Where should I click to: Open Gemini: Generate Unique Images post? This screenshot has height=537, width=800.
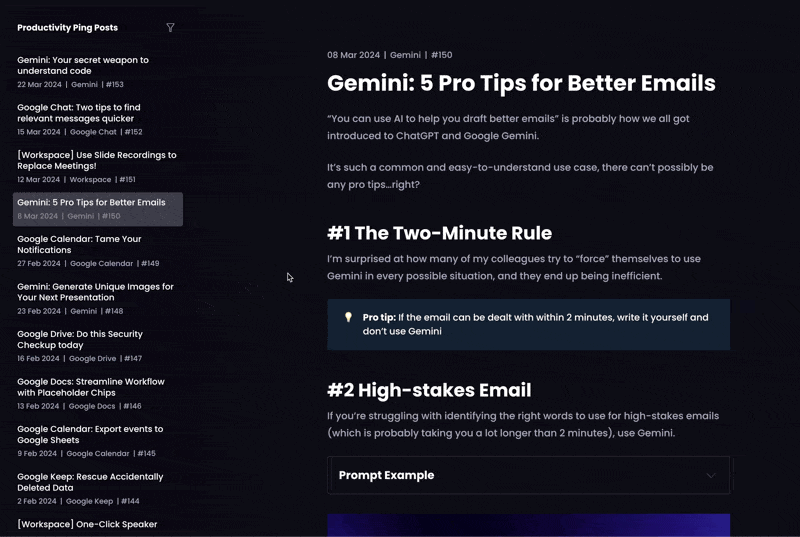97,298
